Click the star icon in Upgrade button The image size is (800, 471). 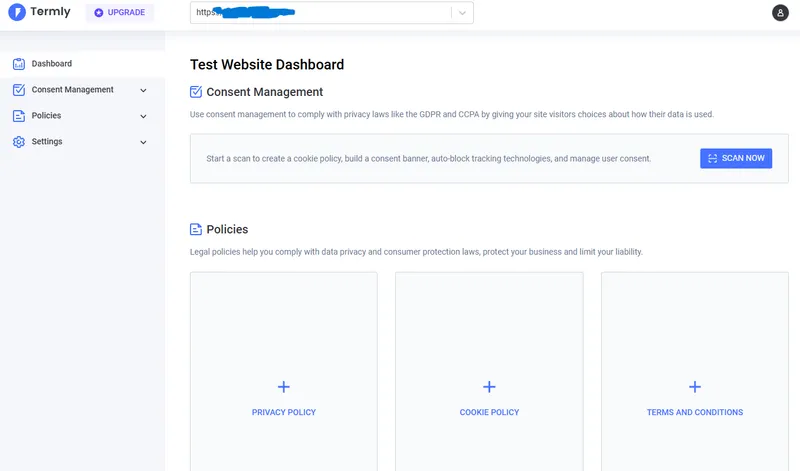[98, 13]
